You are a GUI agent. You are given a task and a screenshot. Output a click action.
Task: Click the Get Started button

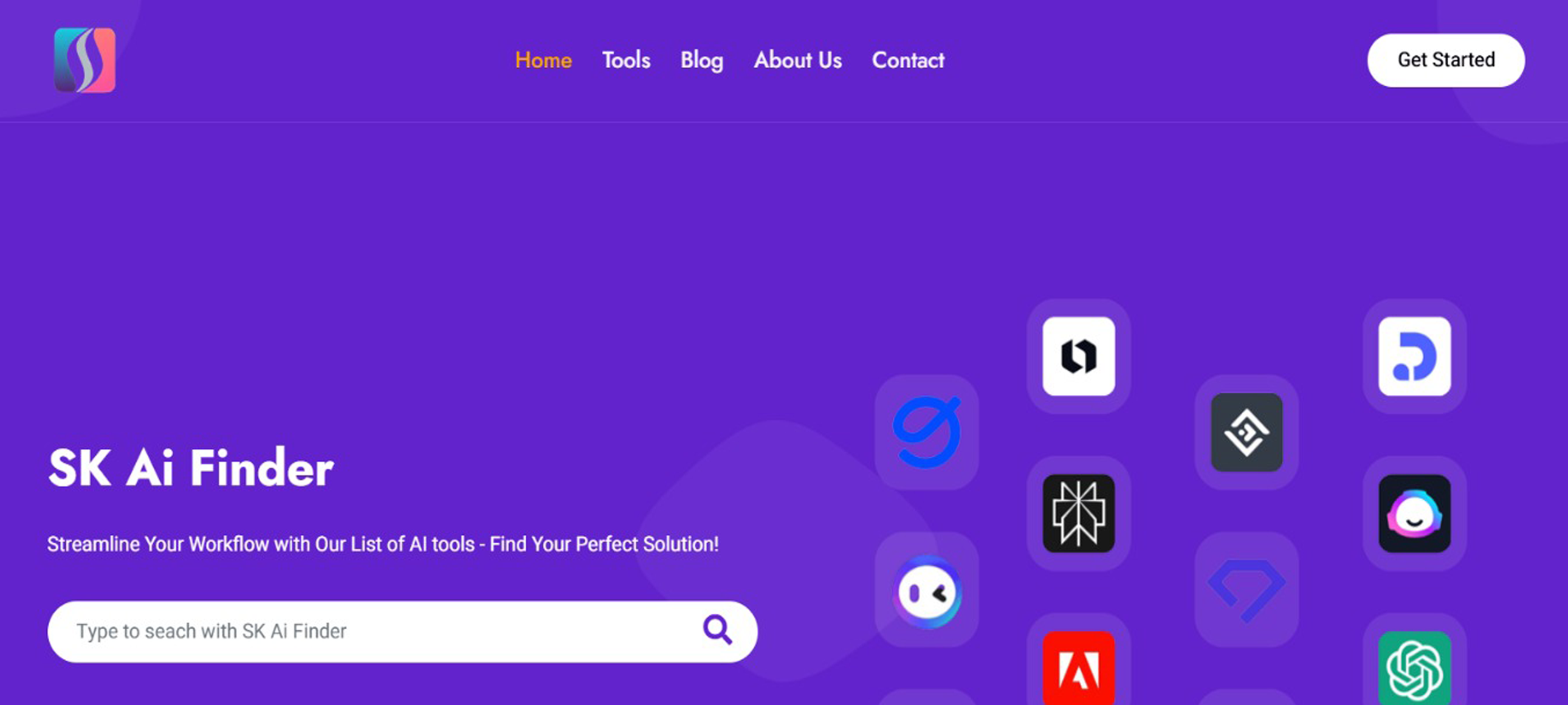[x=1447, y=60]
